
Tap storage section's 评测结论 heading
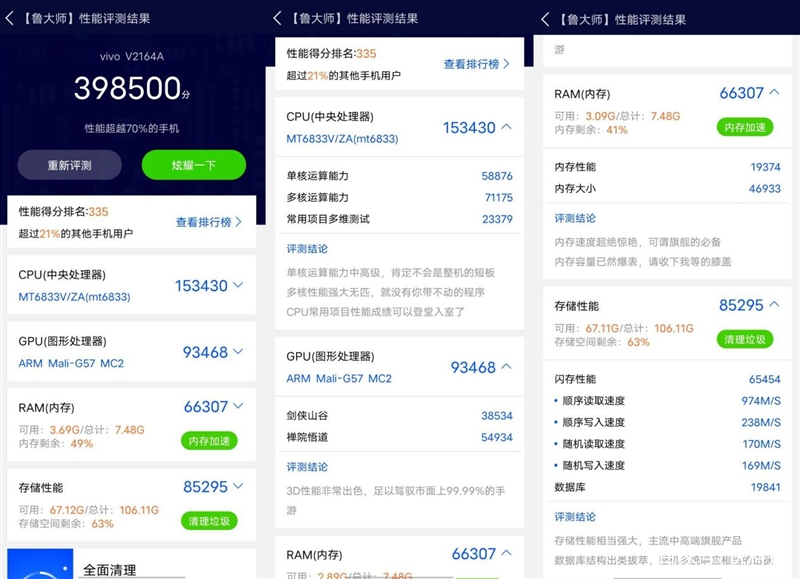click(575, 517)
